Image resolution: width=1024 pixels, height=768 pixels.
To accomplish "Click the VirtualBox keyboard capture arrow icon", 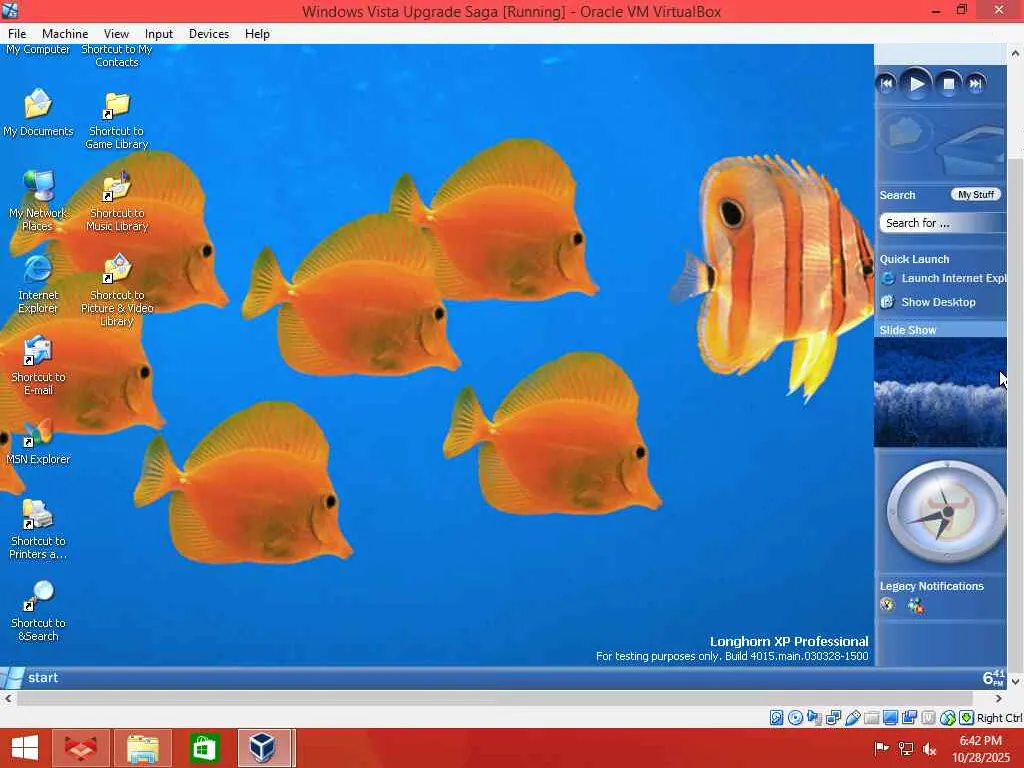I will (x=967, y=718).
